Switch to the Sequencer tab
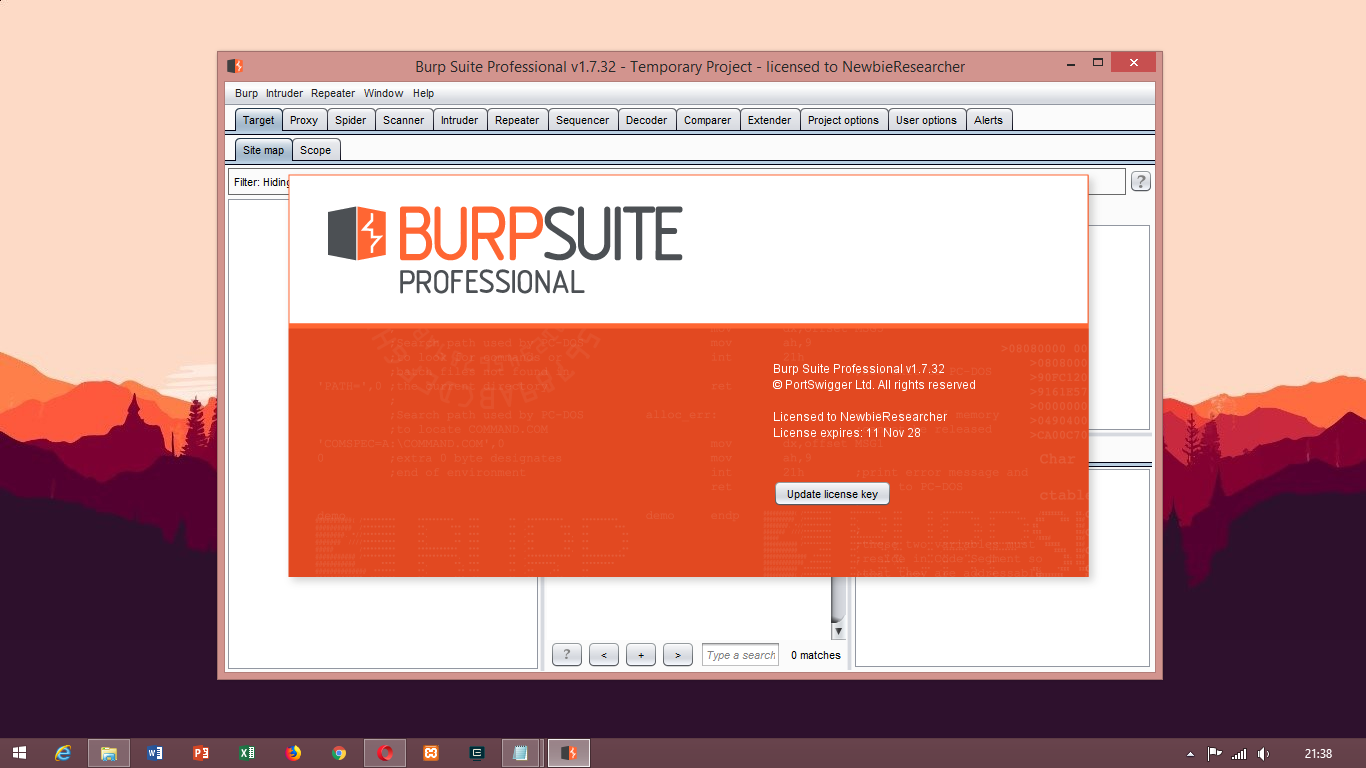Viewport: 1366px width, 768px height. pos(583,120)
